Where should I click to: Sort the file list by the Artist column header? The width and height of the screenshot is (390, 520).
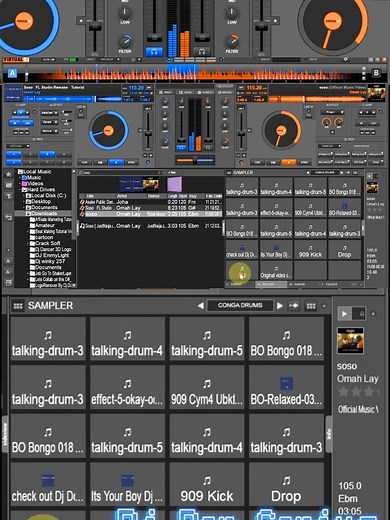point(122,196)
